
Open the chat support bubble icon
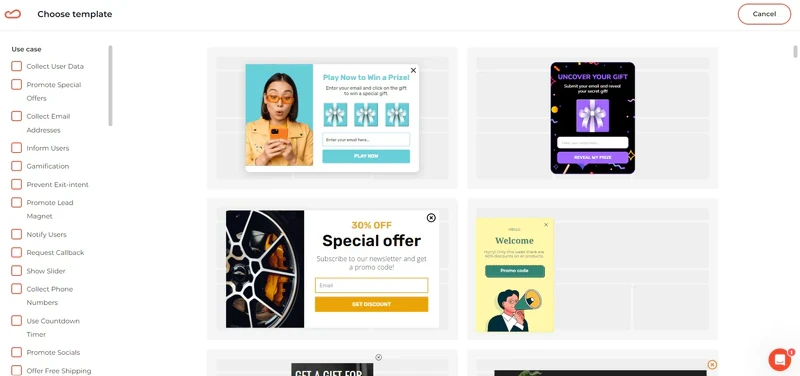coord(780,360)
